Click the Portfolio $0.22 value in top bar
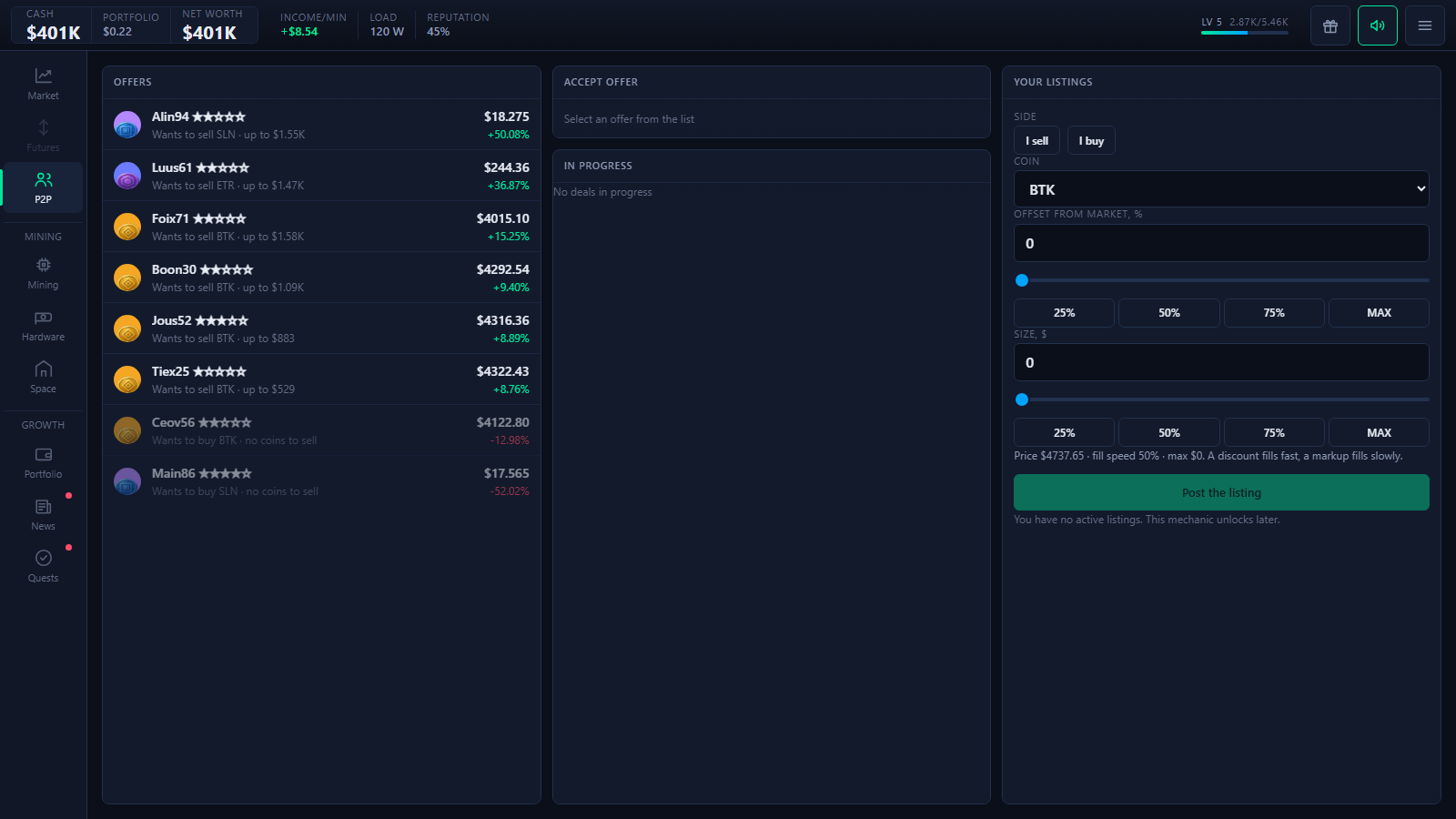1456x819 pixels. tap(117, 32)
